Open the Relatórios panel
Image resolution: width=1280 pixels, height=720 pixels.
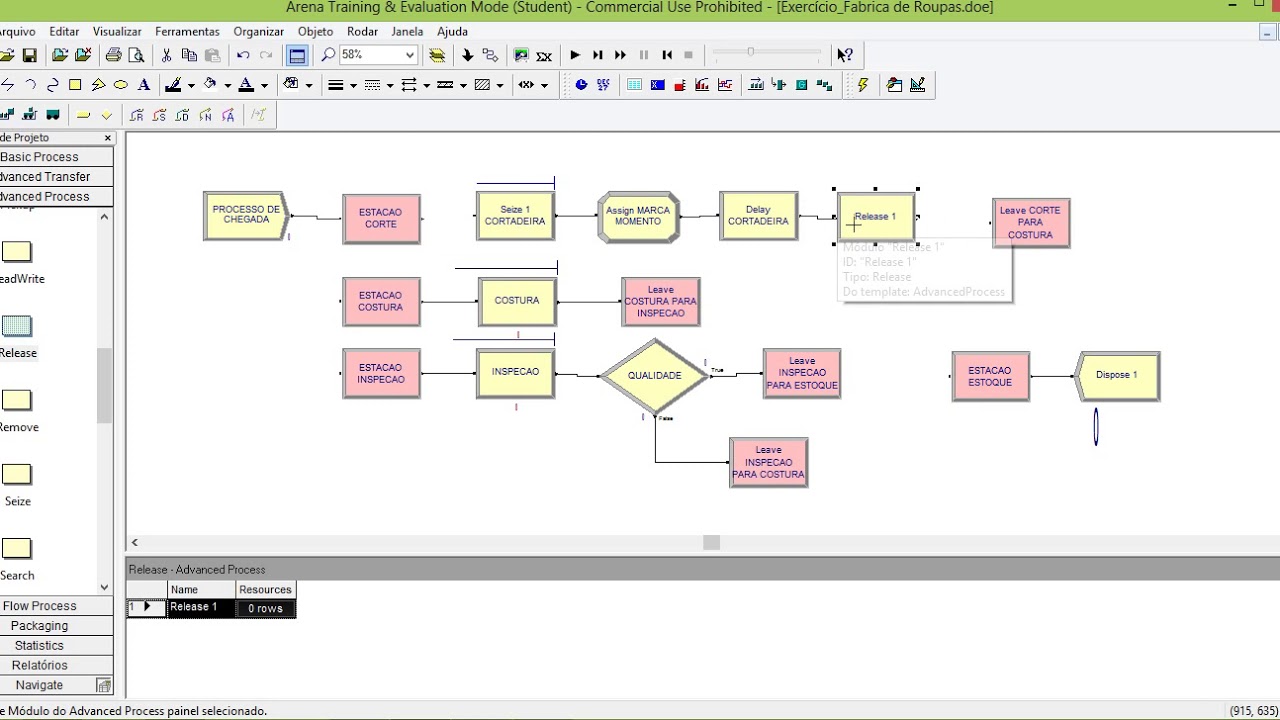(56, 665)
